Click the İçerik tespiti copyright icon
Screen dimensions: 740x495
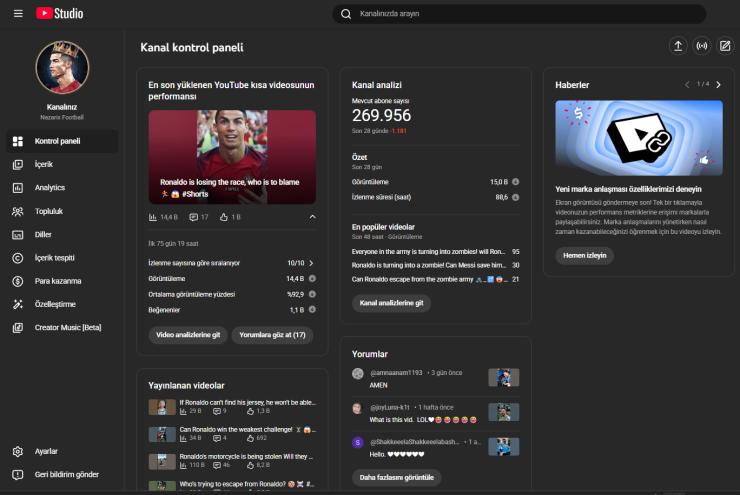18,258
